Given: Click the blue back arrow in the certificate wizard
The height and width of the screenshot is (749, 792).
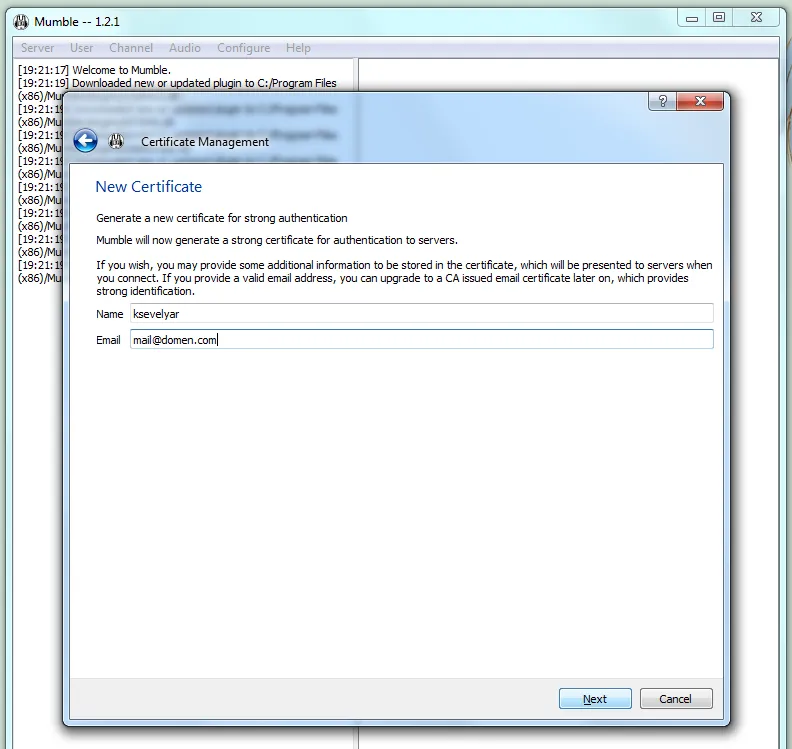Looking at the screenshot, I should tap(85, 141).
